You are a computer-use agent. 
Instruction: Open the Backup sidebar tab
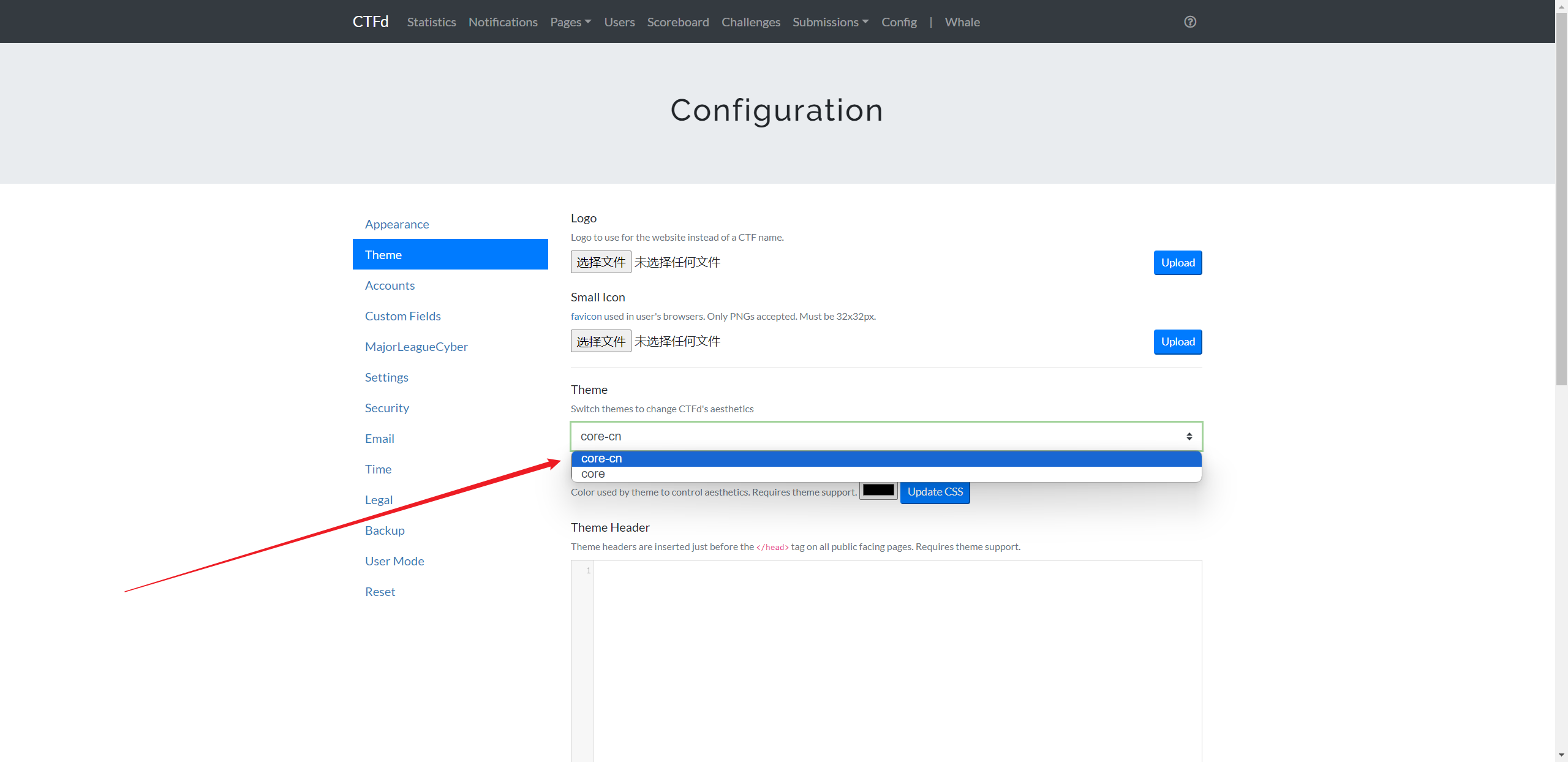450,530
